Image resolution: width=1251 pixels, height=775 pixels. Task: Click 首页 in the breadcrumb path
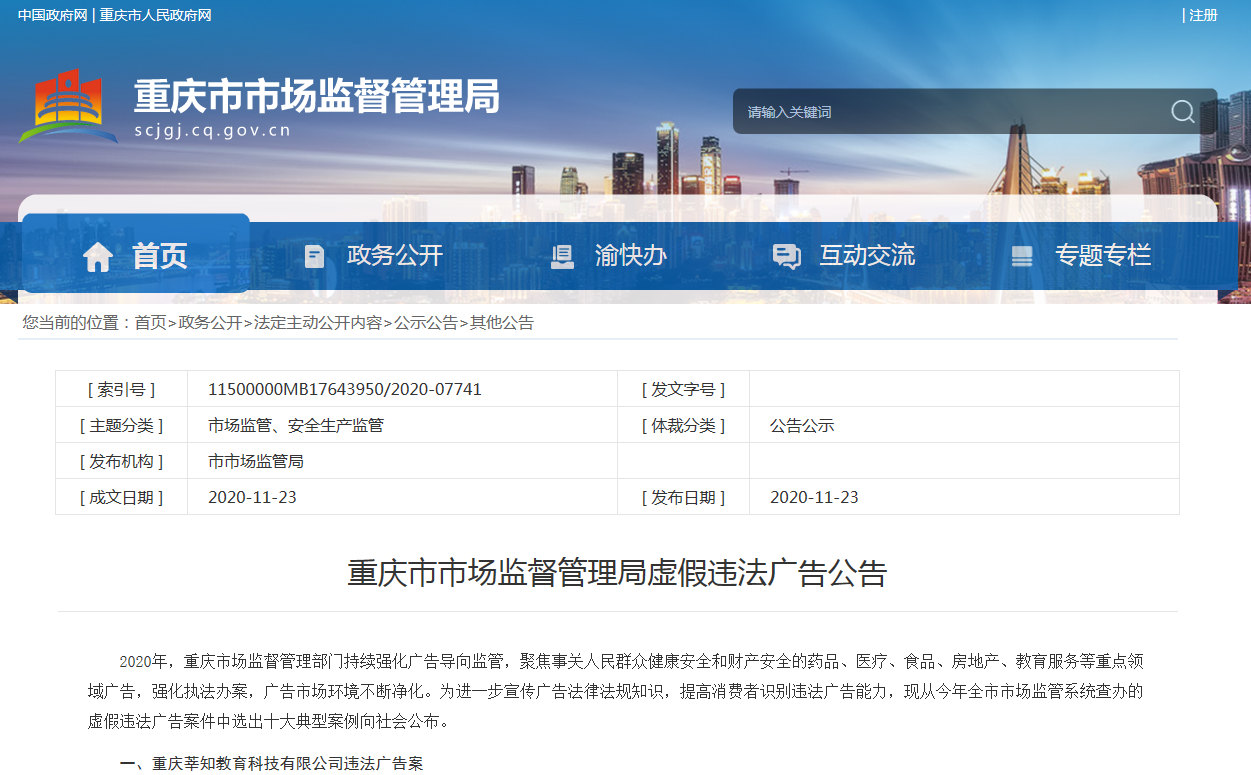(150, 323)
